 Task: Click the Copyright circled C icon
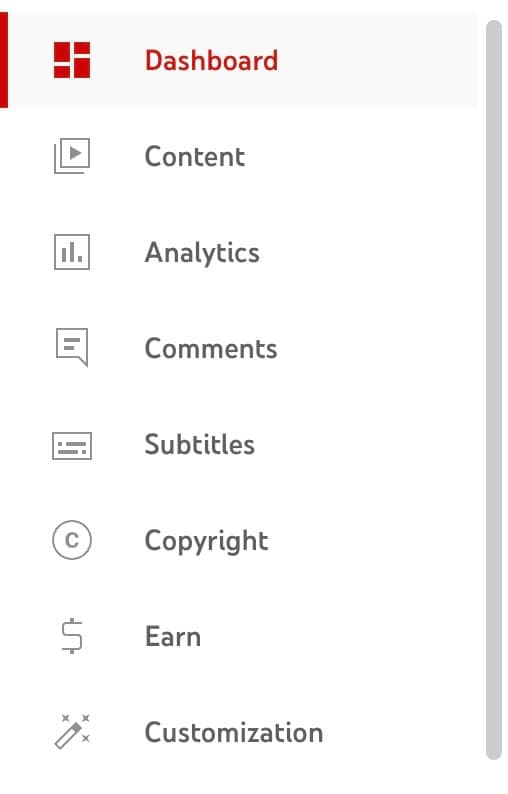72,540
